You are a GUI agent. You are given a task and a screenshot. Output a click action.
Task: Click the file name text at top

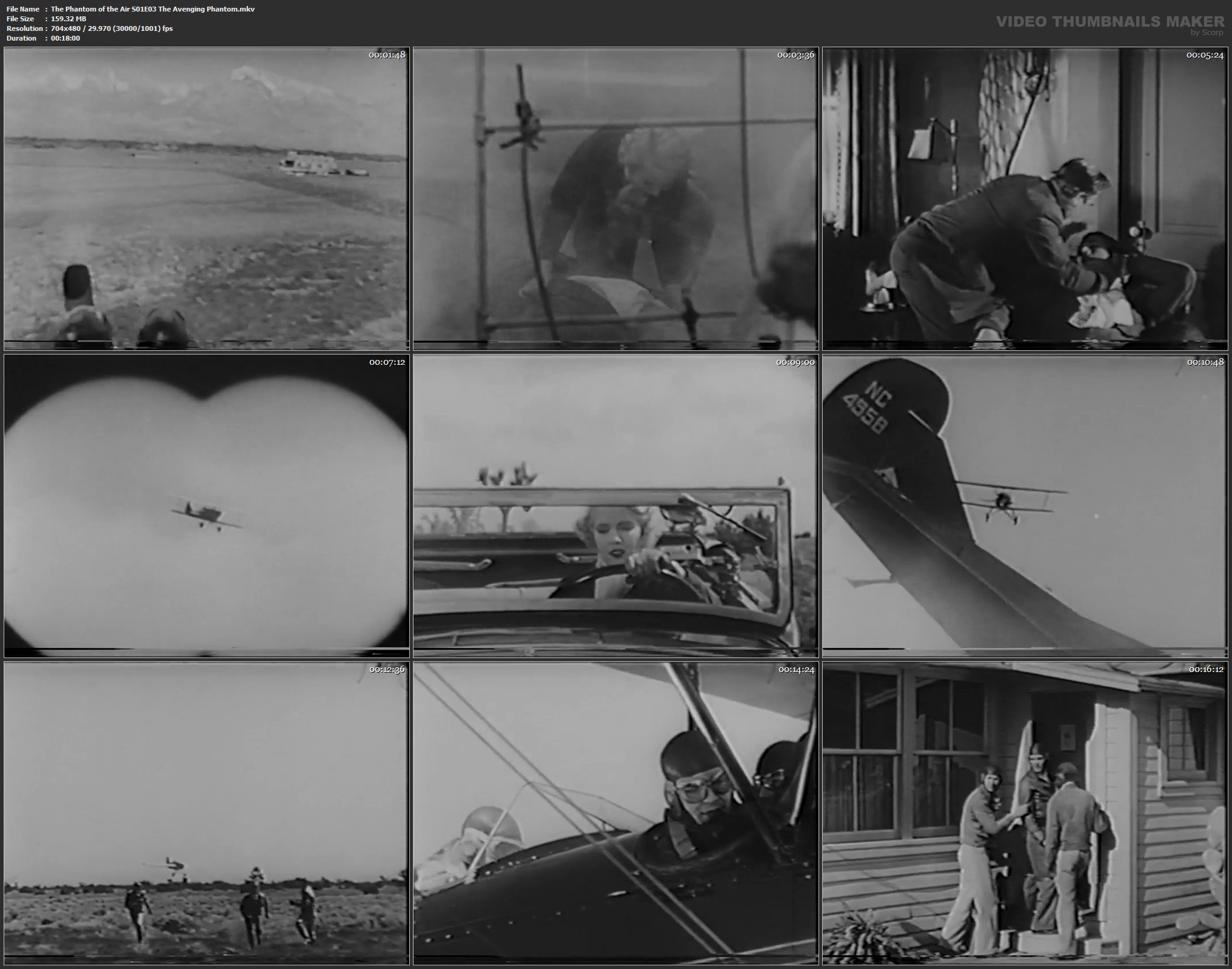click(153, 9)
